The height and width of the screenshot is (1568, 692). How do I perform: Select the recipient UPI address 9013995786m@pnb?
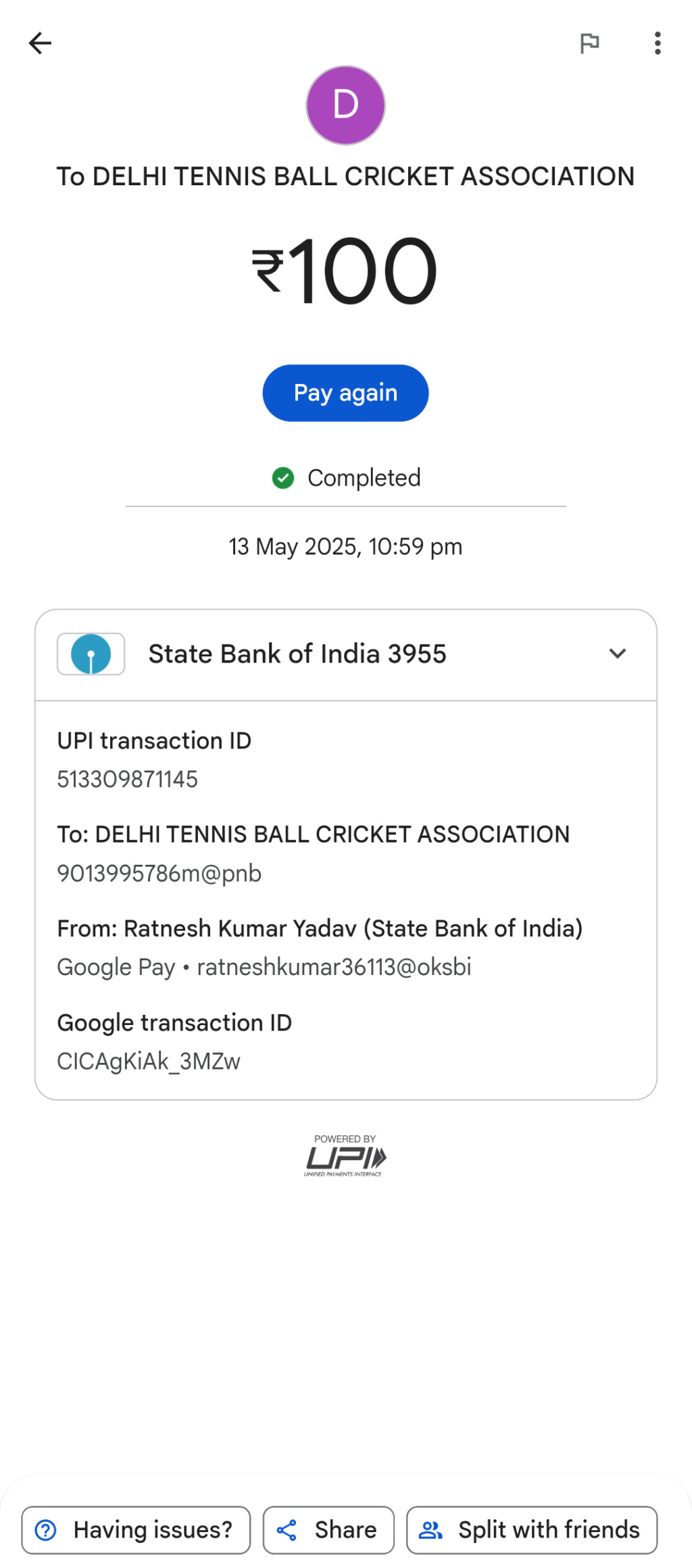[159, 874]
